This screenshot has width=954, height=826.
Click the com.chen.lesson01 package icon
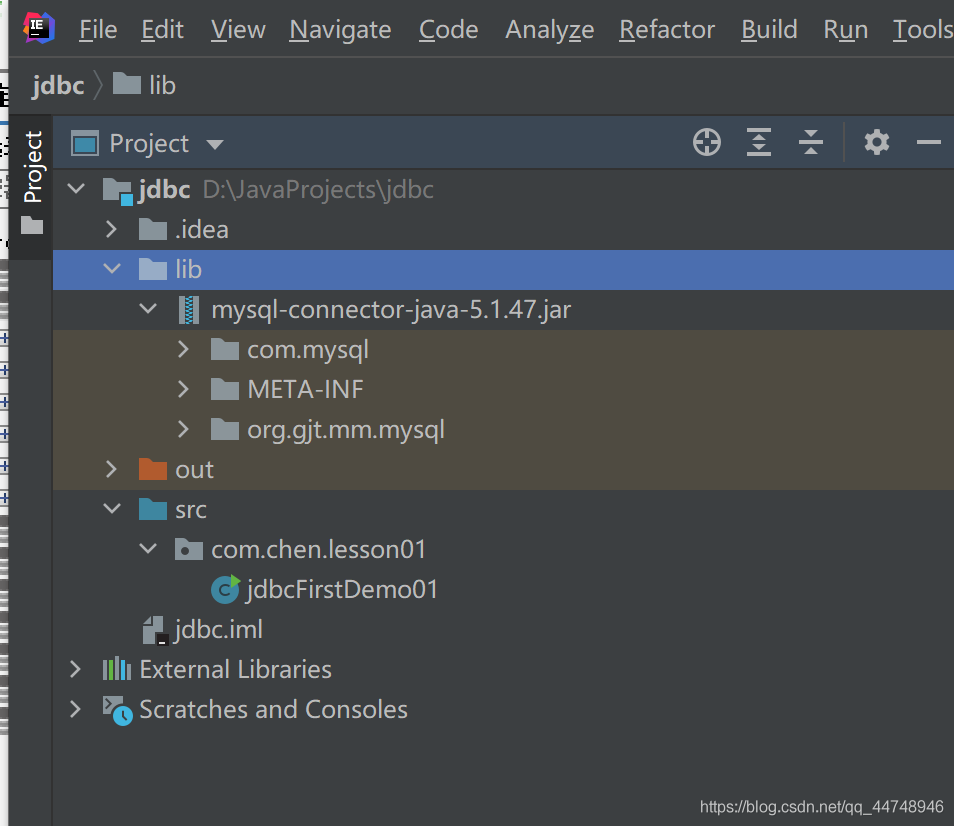click(189, 549)
